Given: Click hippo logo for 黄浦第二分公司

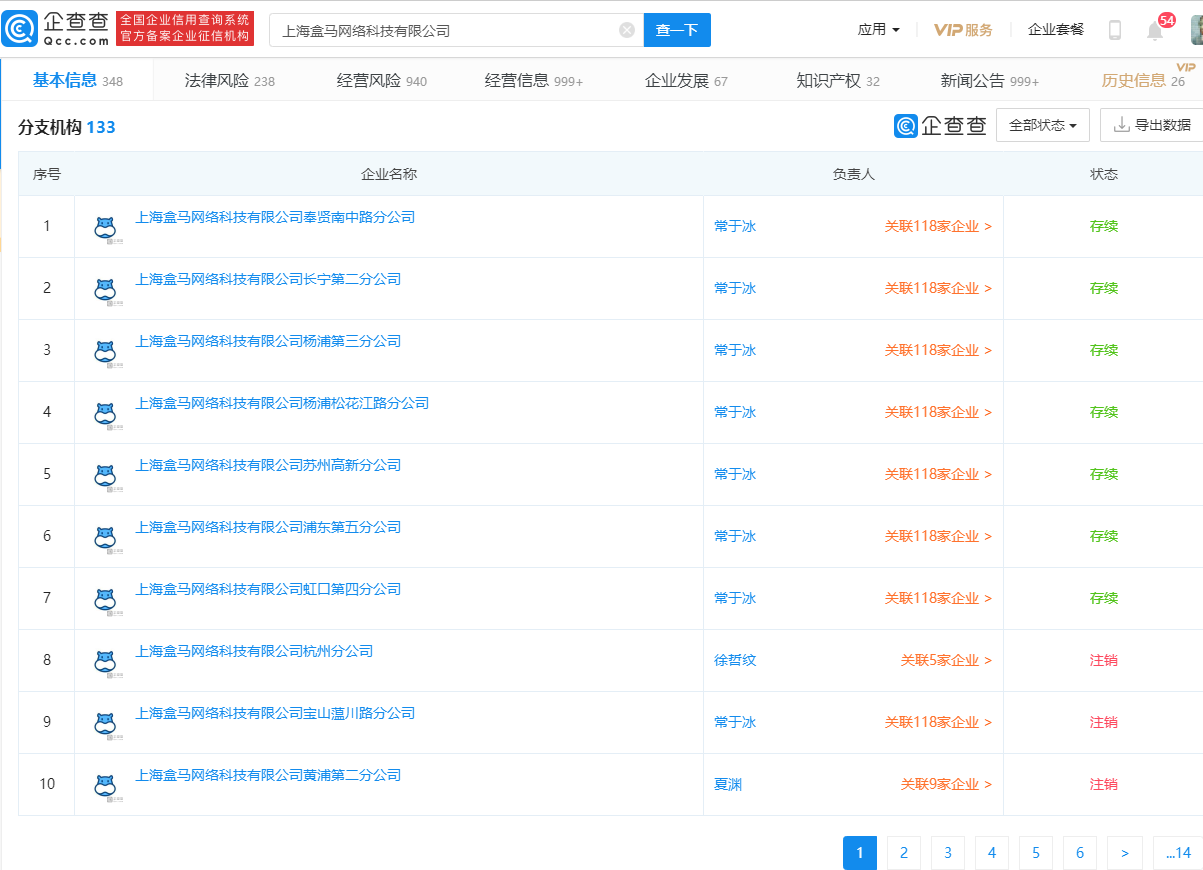Looking at the screenshot, I should pyautogui.click(x=105, y=786).
